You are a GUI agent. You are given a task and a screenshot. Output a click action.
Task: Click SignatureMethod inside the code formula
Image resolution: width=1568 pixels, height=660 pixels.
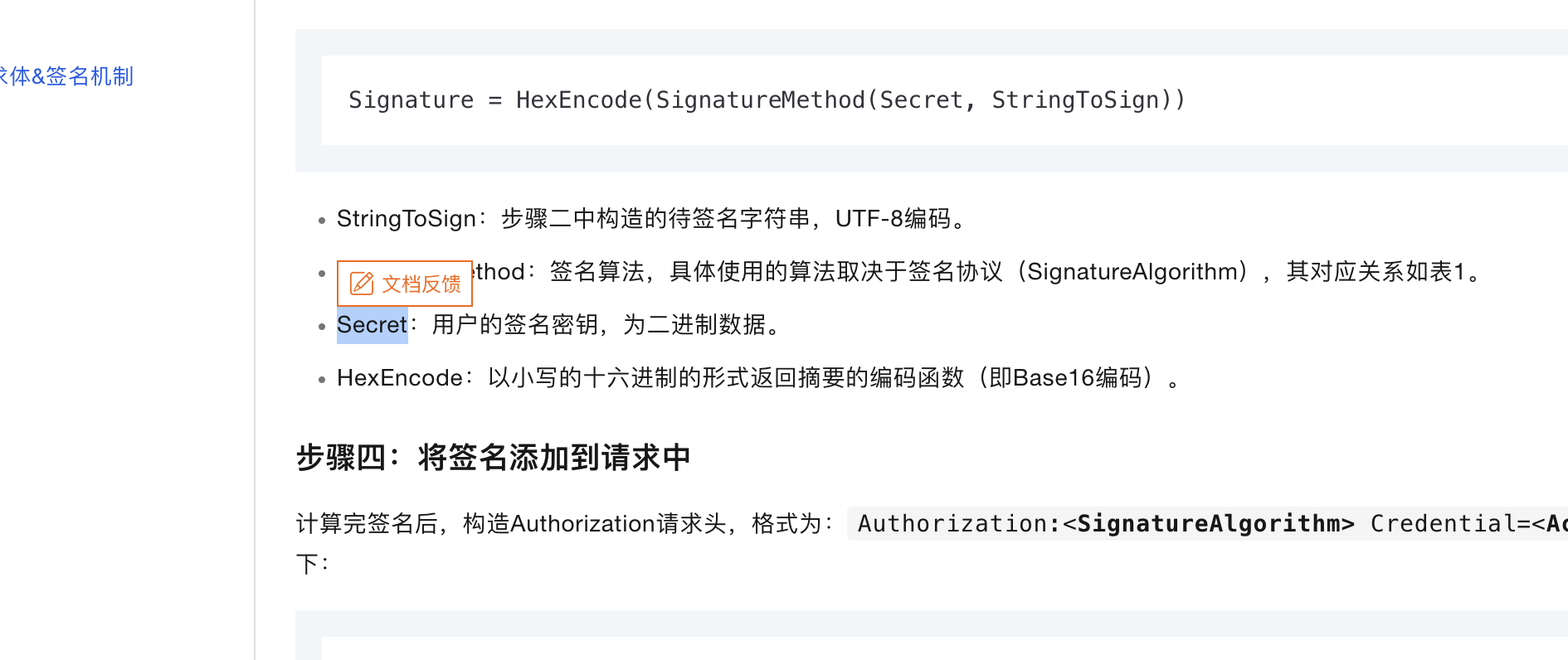click(761, 100)
